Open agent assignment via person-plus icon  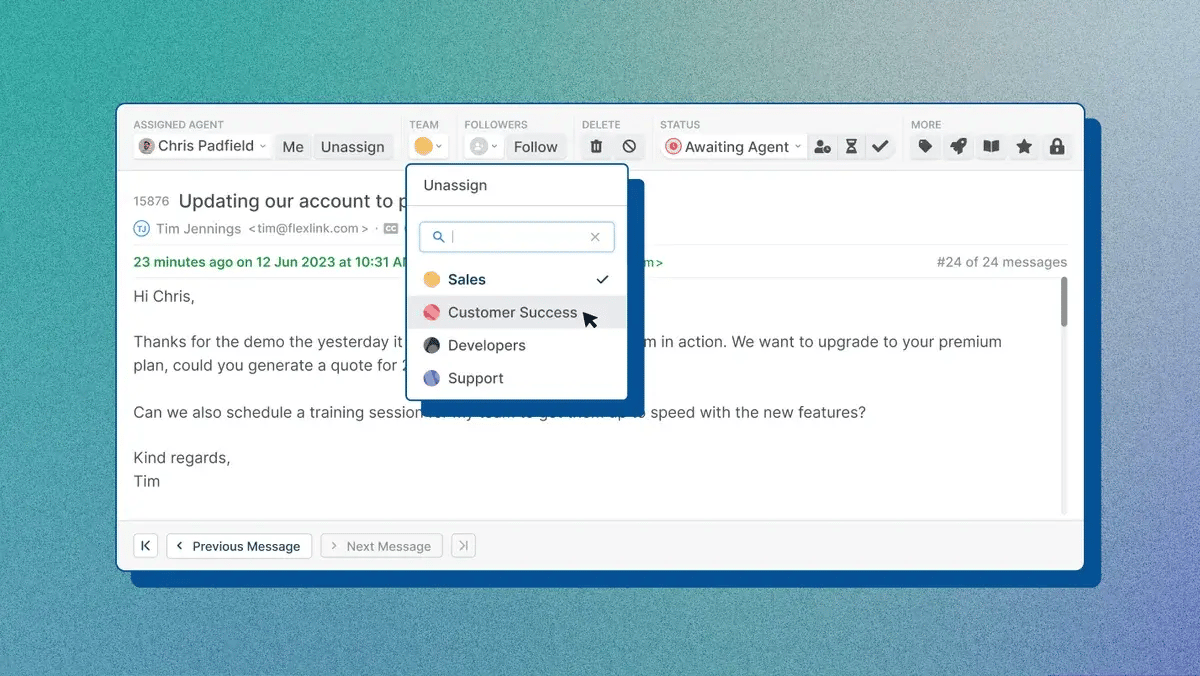822,146
